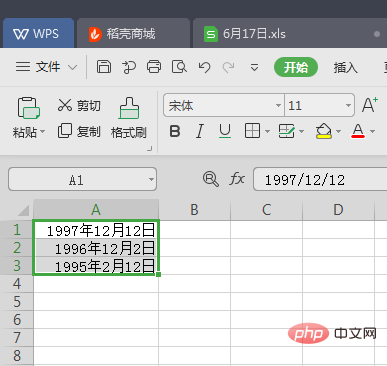Select column B header
The image size is (387, 366).
click(194, 210)
